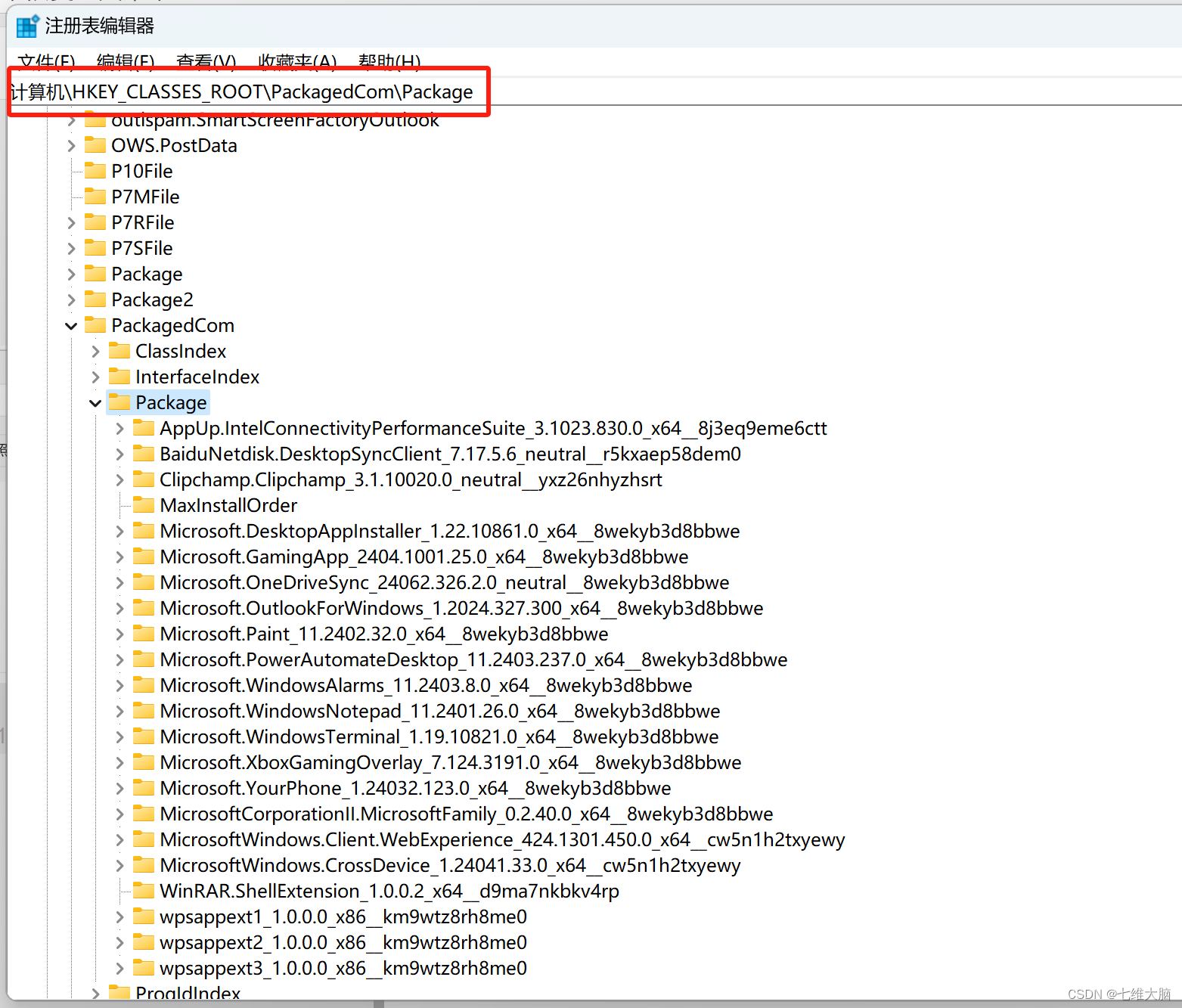Expand the P7RFile key

tap(71, 223)
